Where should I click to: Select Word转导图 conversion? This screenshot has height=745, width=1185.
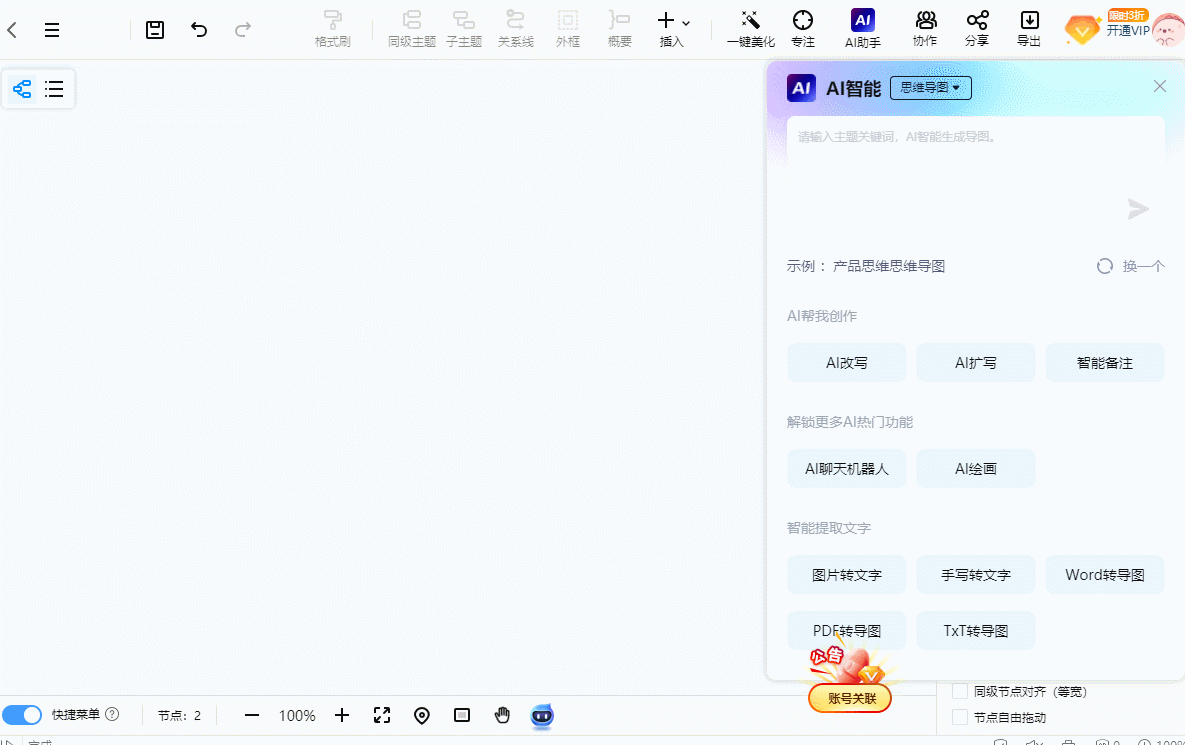click(x=1105, y=575)
